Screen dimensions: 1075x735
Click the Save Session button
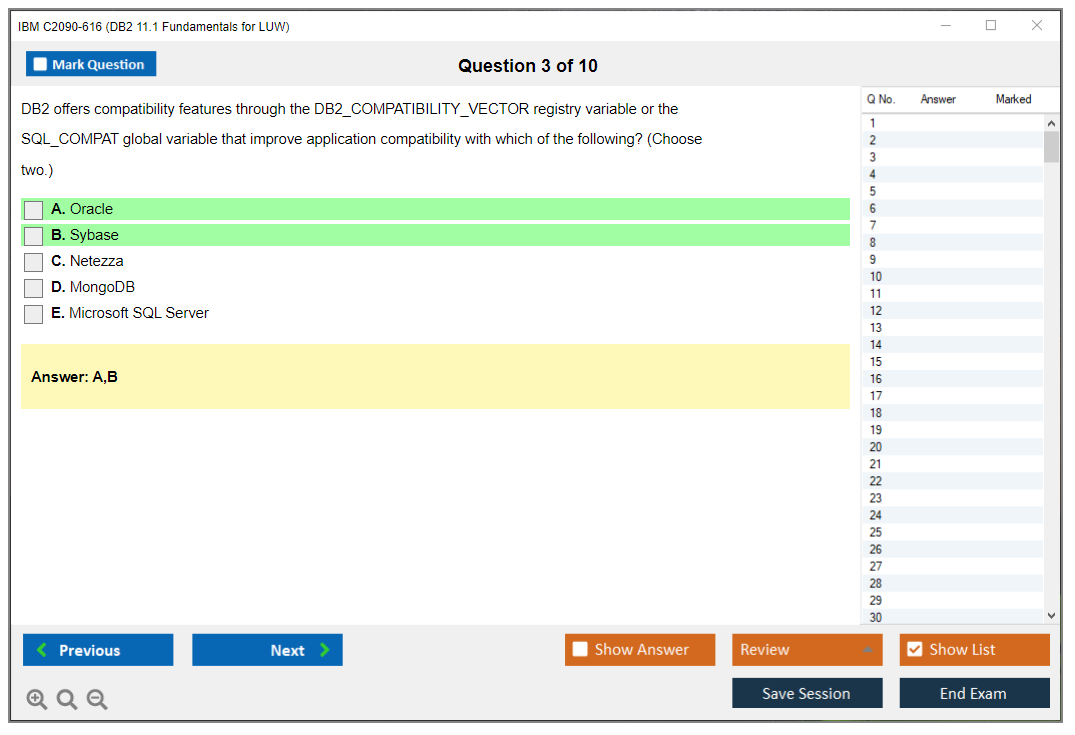806,693
